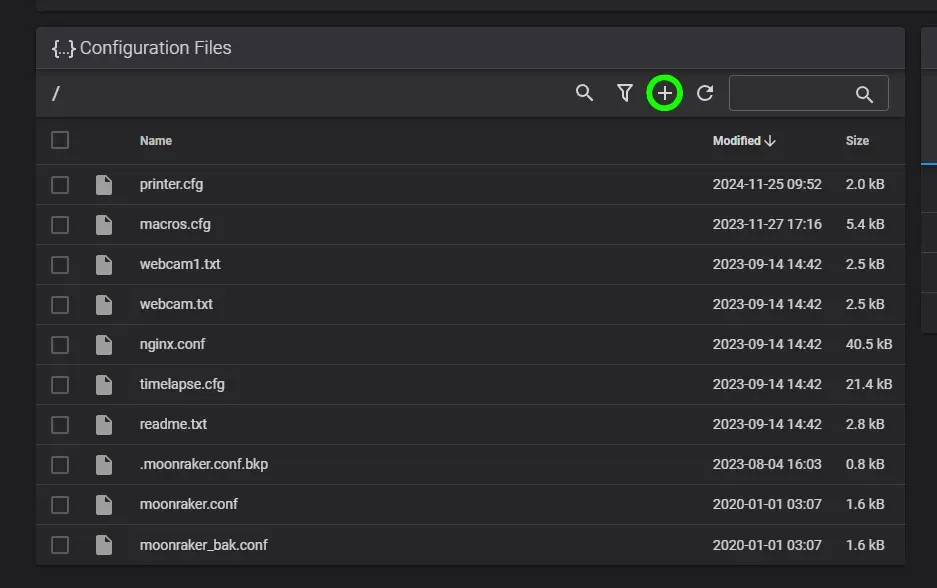Toggle the select-all checkbox in header

[x=60, y=140]
